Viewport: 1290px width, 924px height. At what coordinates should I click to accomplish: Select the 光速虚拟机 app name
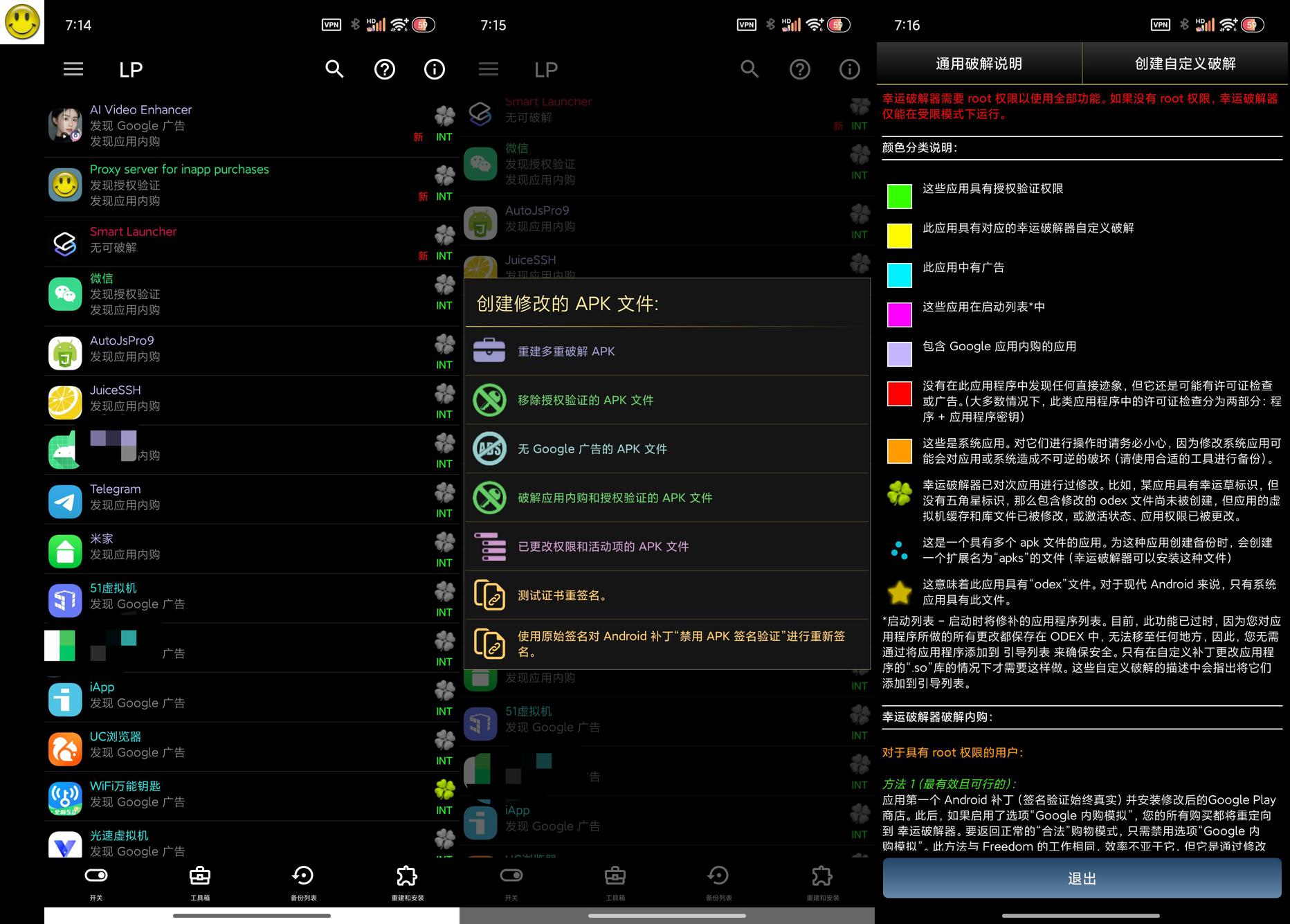pyautogui.click(x=119, y=836)
